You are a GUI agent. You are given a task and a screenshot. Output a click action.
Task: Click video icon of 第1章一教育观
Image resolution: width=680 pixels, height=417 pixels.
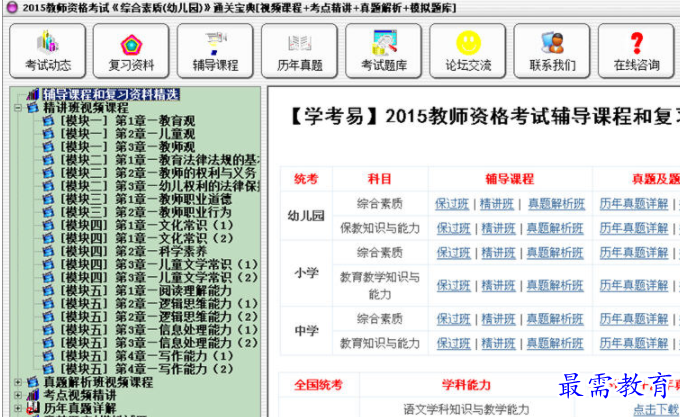coord(48,121)
